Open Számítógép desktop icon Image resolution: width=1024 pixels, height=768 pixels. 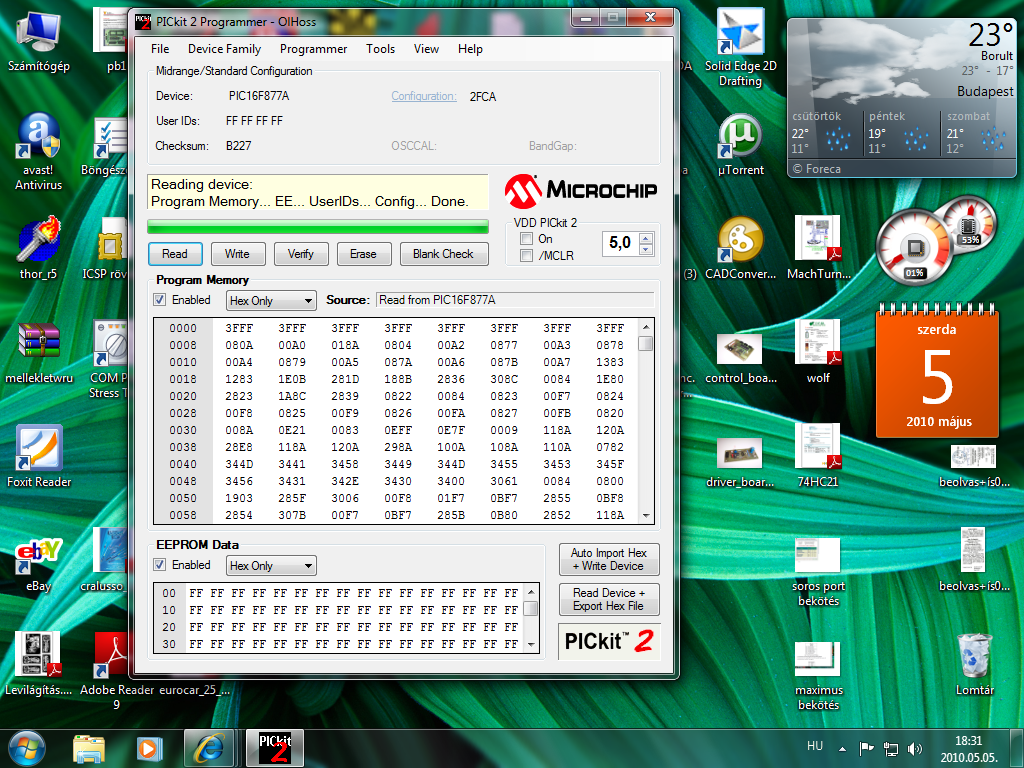pyautogui.click(x=39, y=40)
